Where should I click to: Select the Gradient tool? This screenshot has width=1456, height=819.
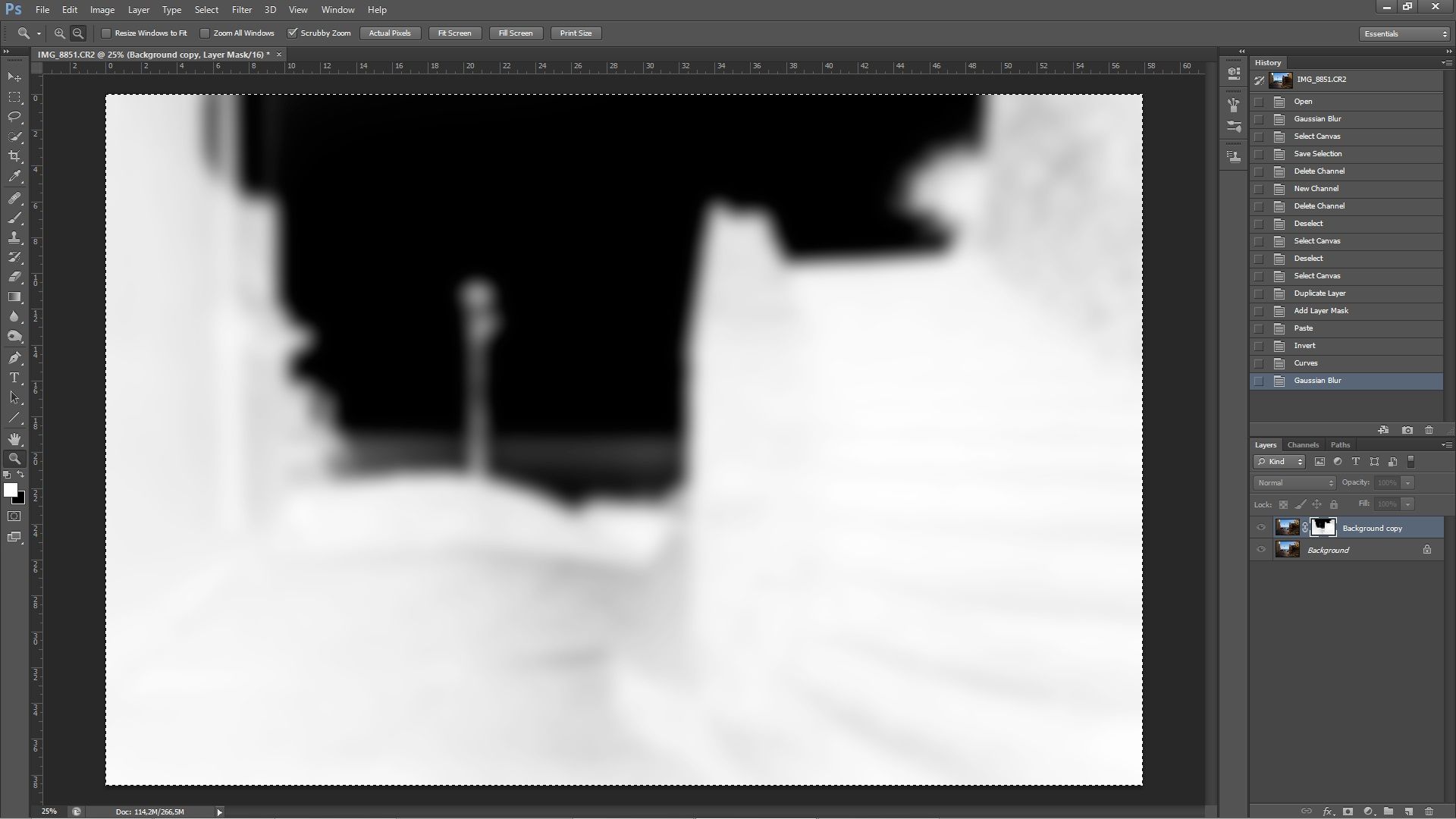click(x=14, y=297)
